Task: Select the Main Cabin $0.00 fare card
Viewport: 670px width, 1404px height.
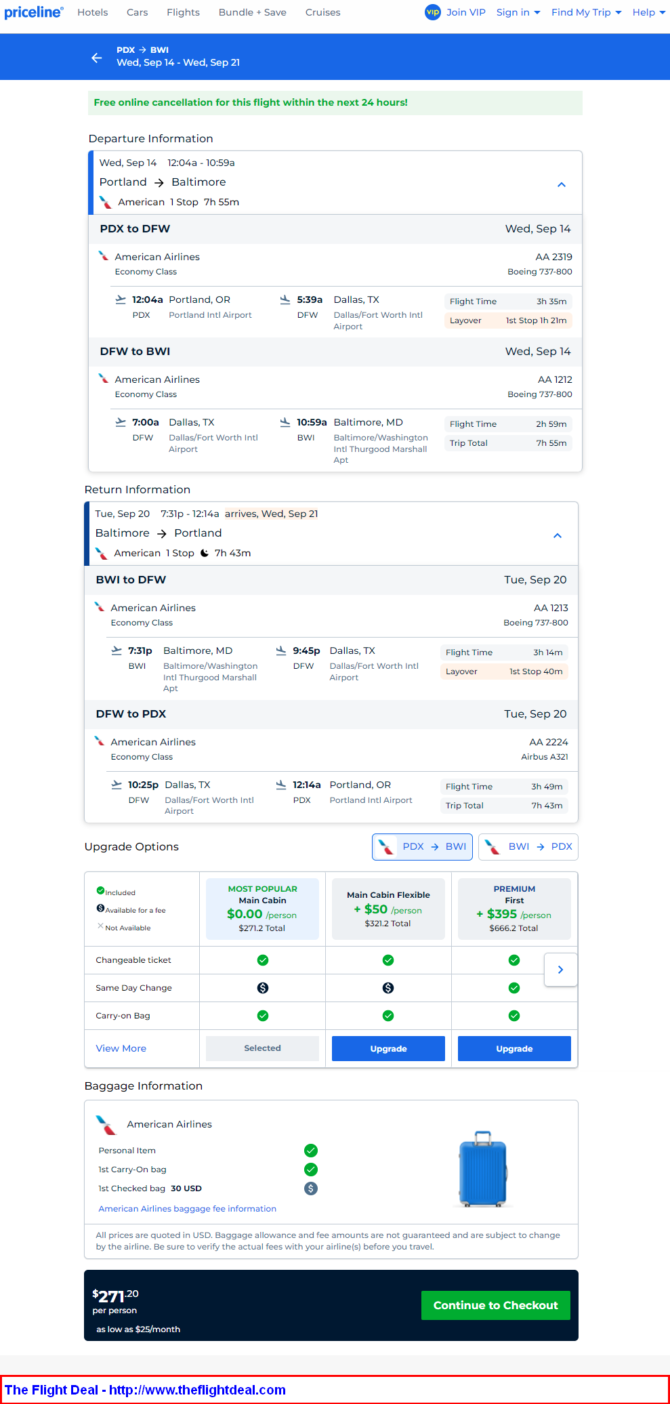Action: pos(262,909)
